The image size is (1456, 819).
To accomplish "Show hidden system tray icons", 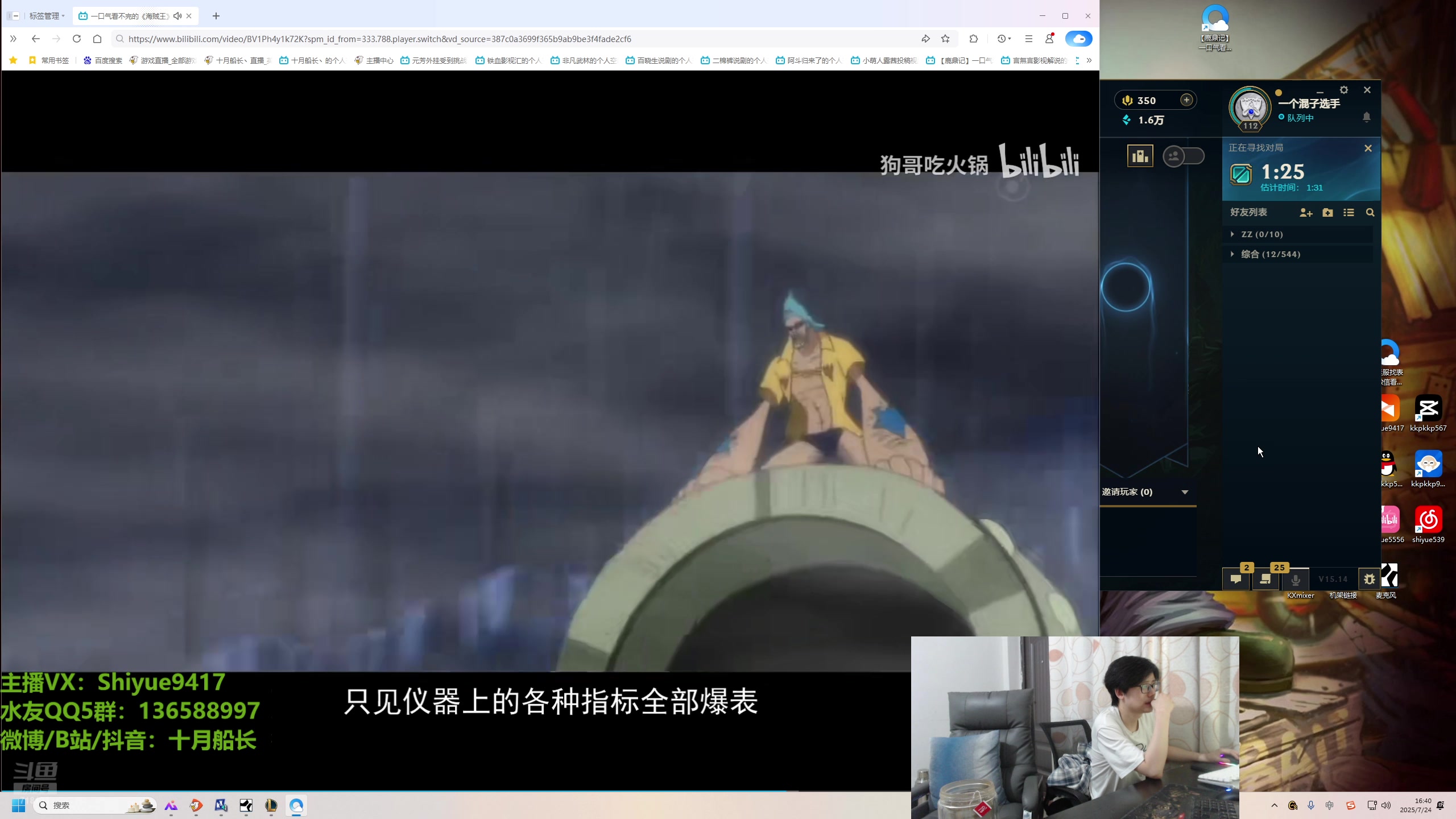I will 1275,805.
